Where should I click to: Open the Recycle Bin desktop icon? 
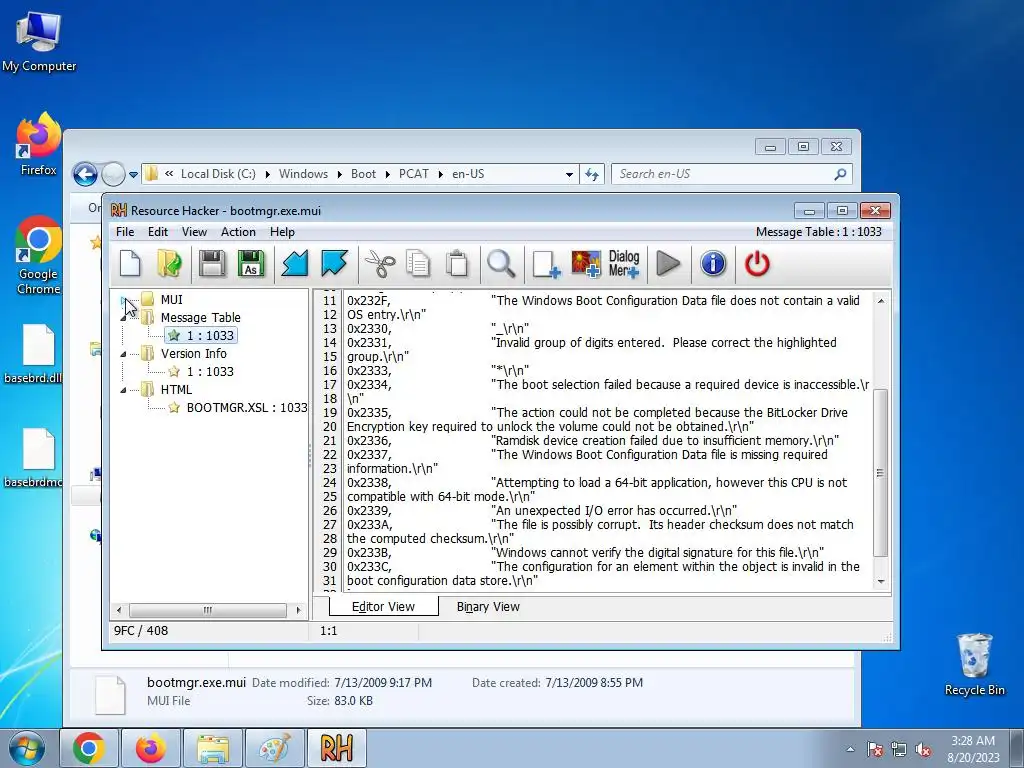tap(975, 664)
